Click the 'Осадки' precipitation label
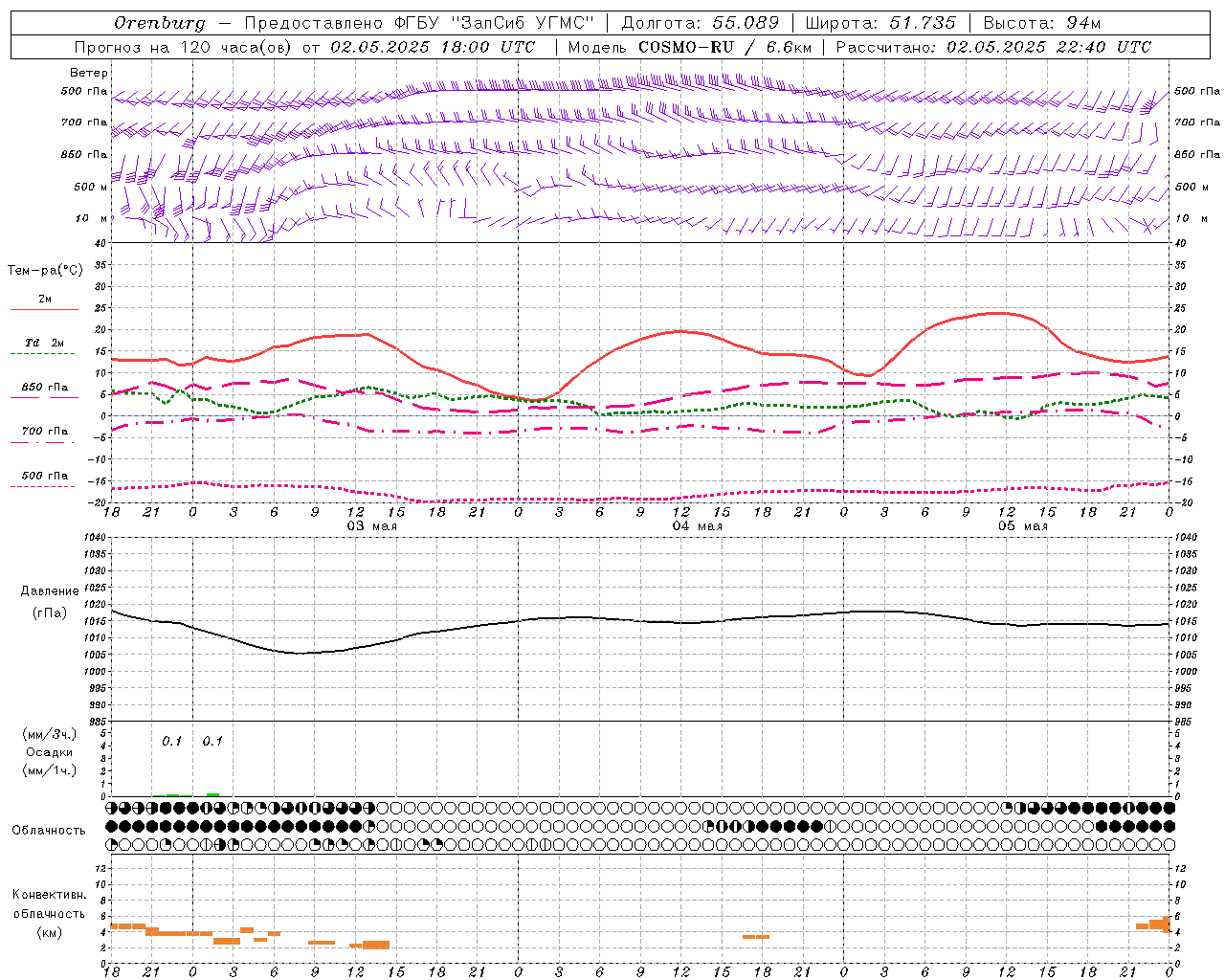Screen dimensions: 1225x980 [x=50, y=752]
